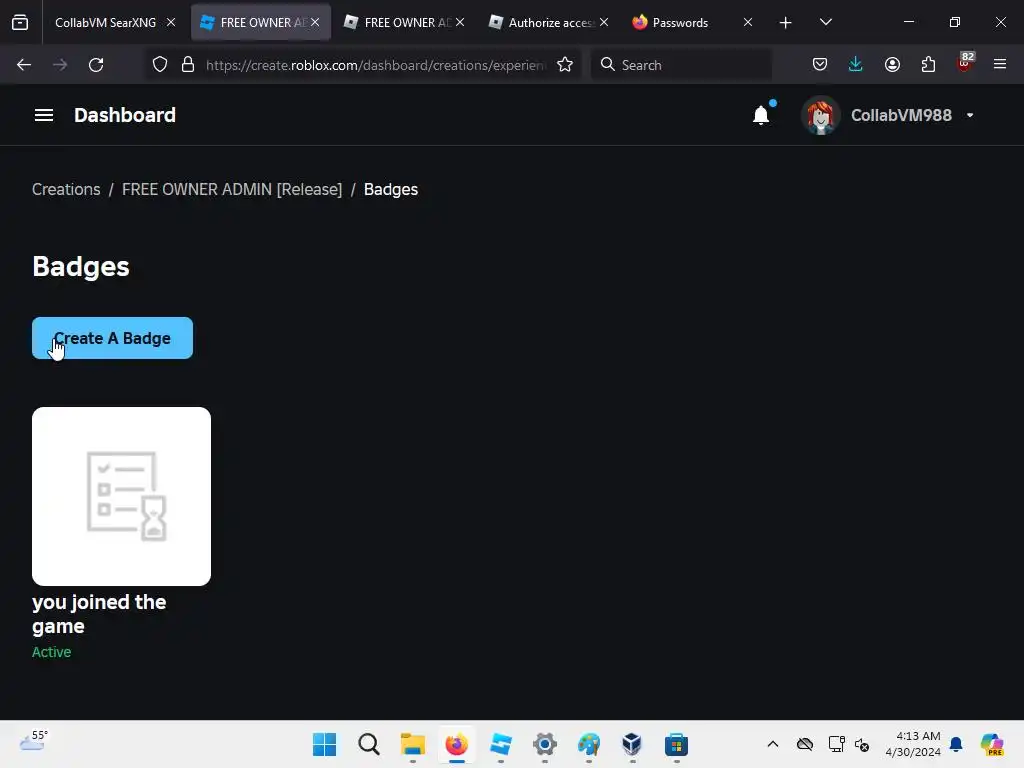
Task: Open Windows taskbar search
Action: click(369, 744)
